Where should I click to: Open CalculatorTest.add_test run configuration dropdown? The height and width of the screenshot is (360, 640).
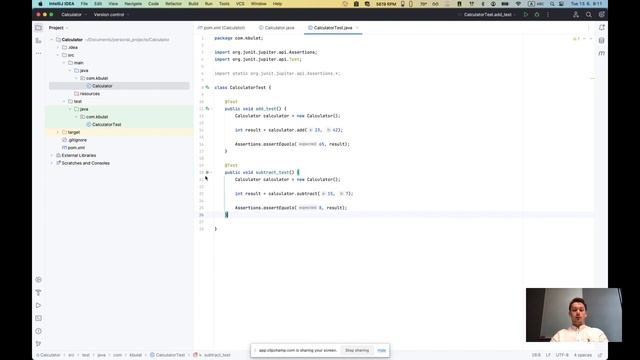489,15
